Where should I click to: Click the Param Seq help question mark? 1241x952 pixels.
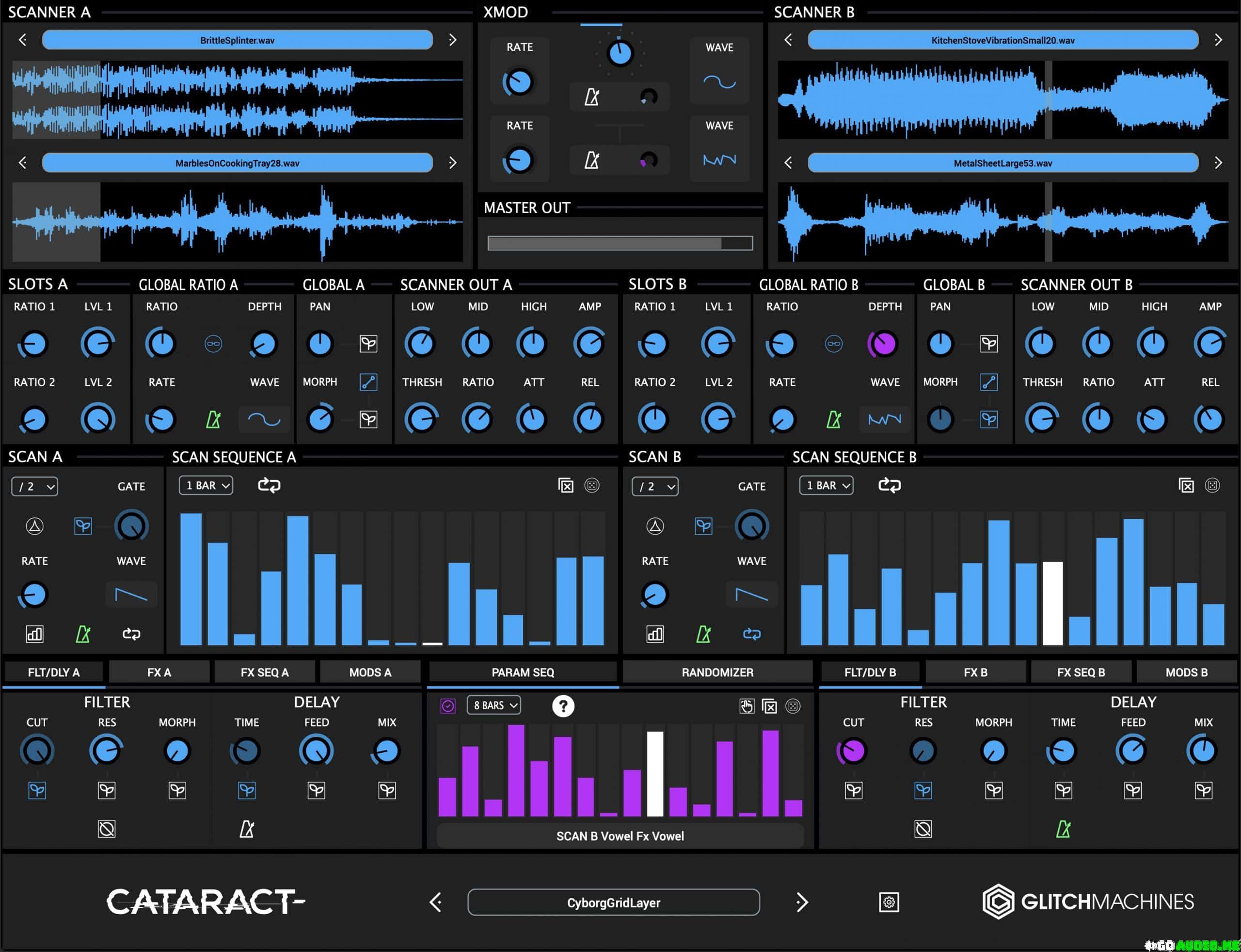pos(563,706)
